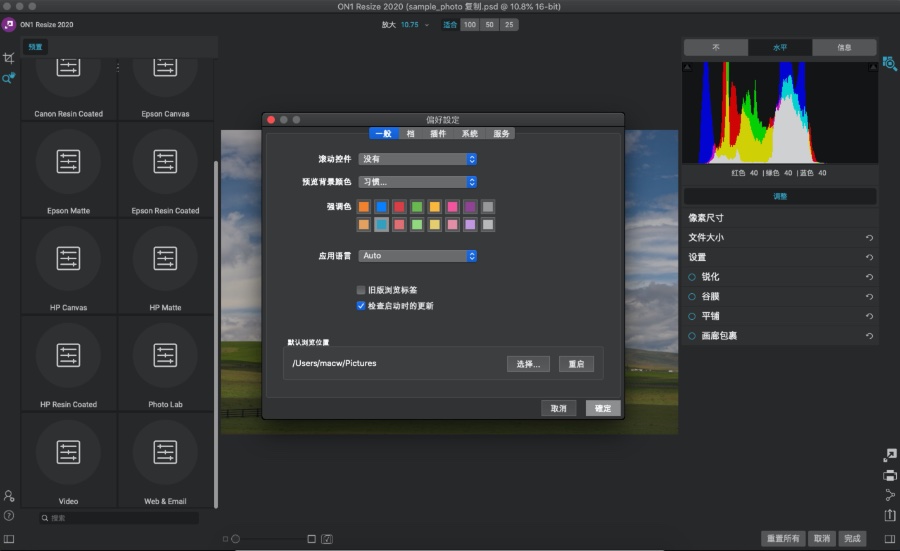This screenshot has height=551, width=900.
Task: Pick the bright blue accent color swatch
Action: coord(382,207)
